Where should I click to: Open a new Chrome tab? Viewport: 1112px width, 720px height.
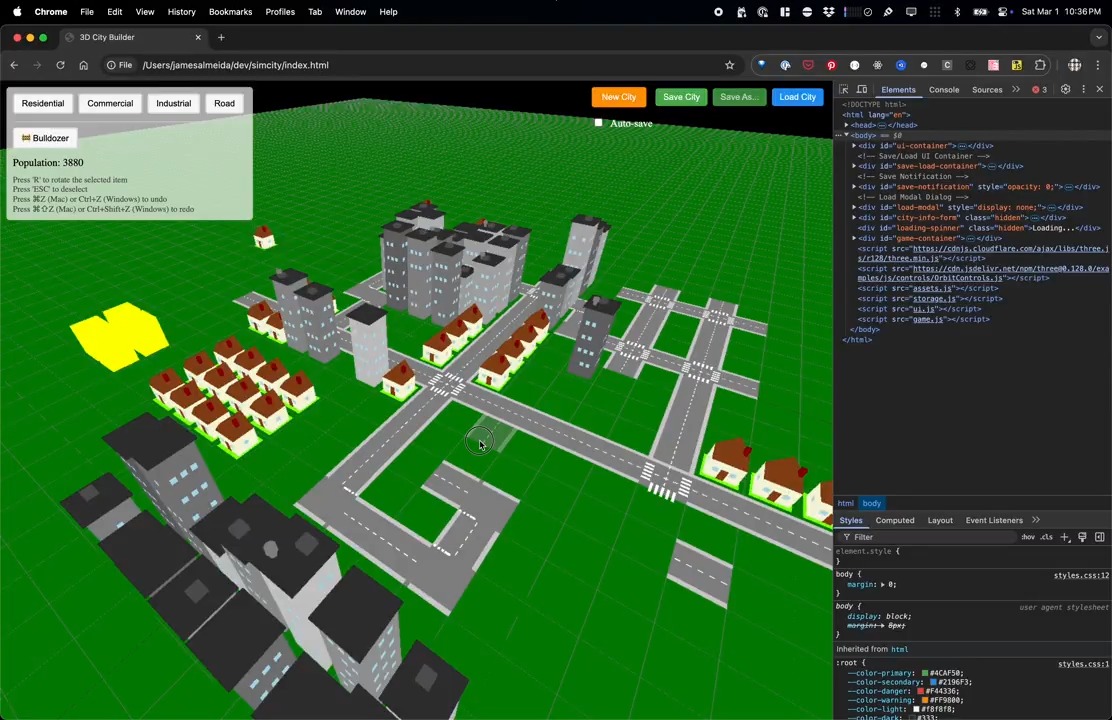tap(221, 38)
